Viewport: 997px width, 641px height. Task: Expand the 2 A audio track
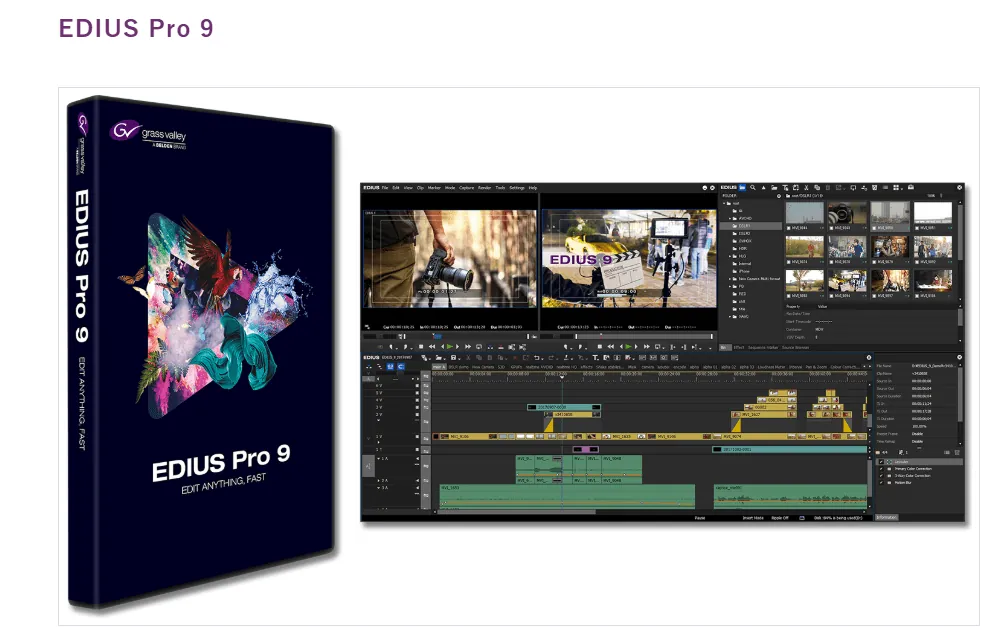tap(378, 481)
